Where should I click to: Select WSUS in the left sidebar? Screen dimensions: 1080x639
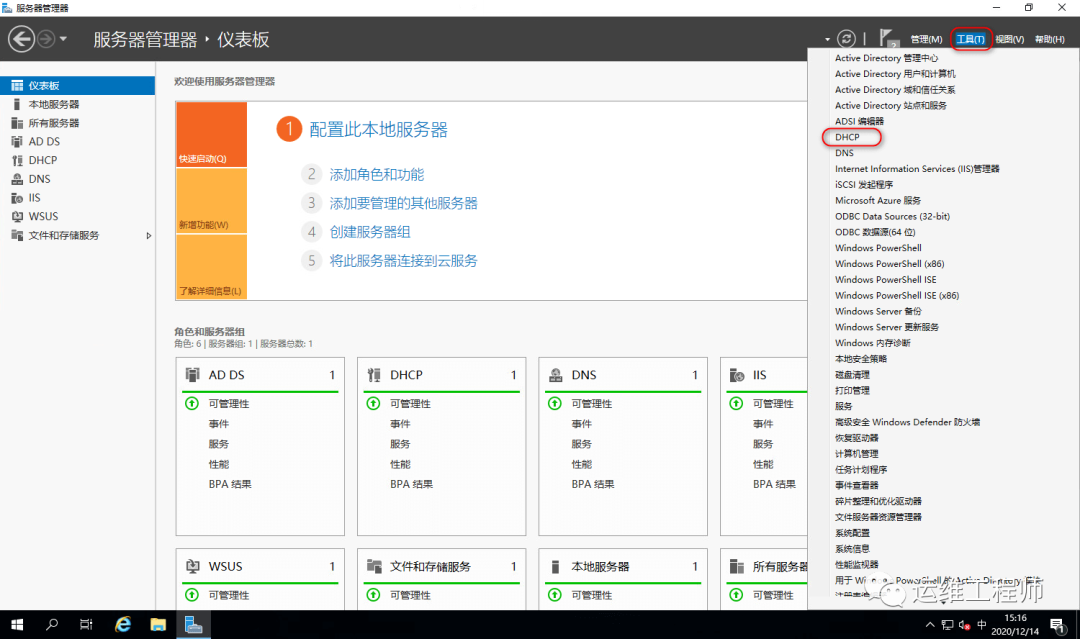[x=77, y=216]
